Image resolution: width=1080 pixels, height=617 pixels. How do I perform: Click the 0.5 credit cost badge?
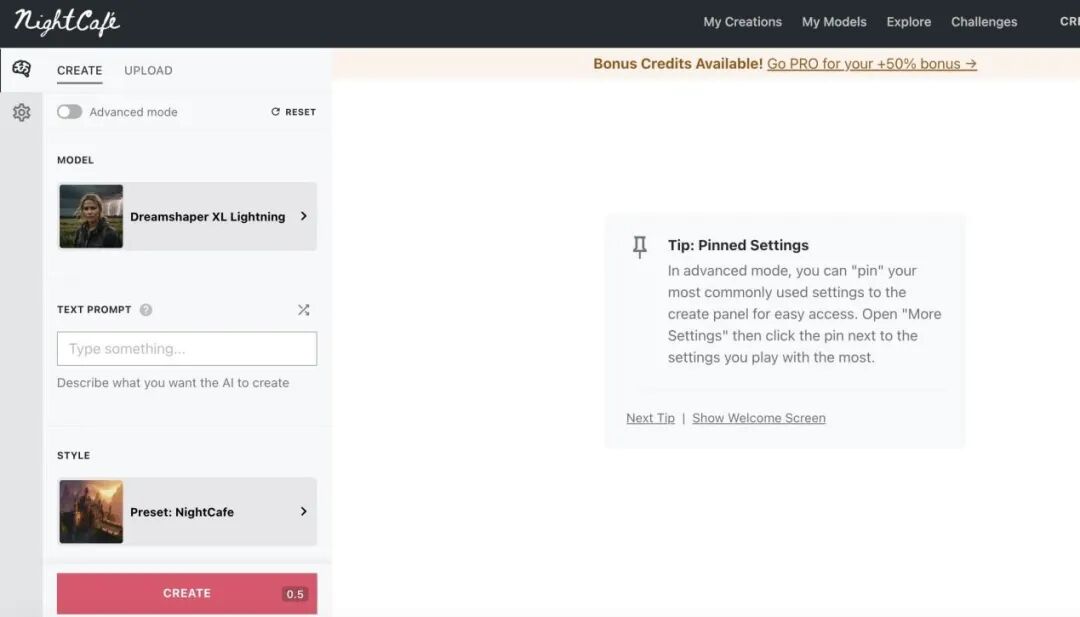click(295, 594)
